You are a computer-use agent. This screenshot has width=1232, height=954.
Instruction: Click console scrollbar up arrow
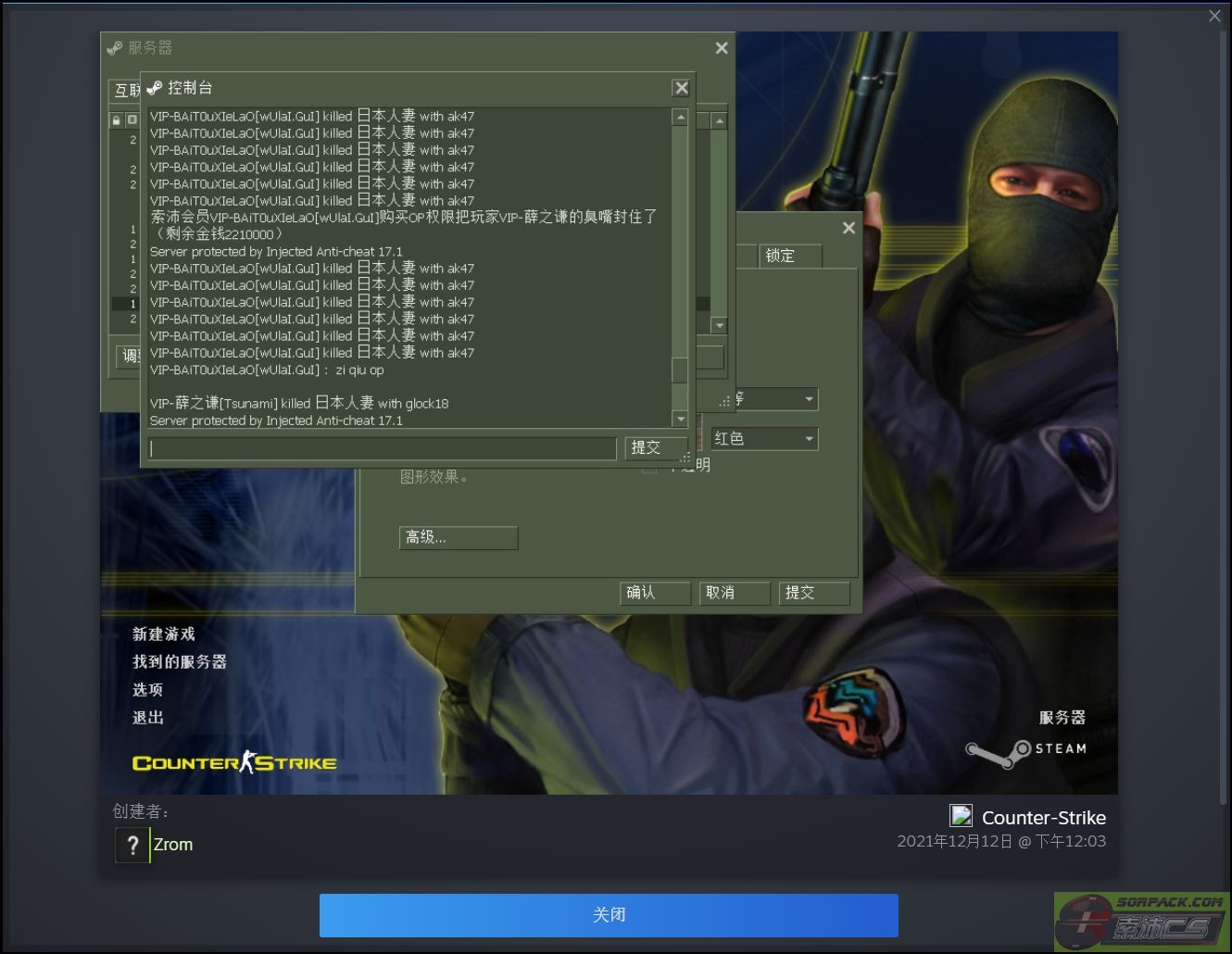pyautogui.click(x=681, y=118)
